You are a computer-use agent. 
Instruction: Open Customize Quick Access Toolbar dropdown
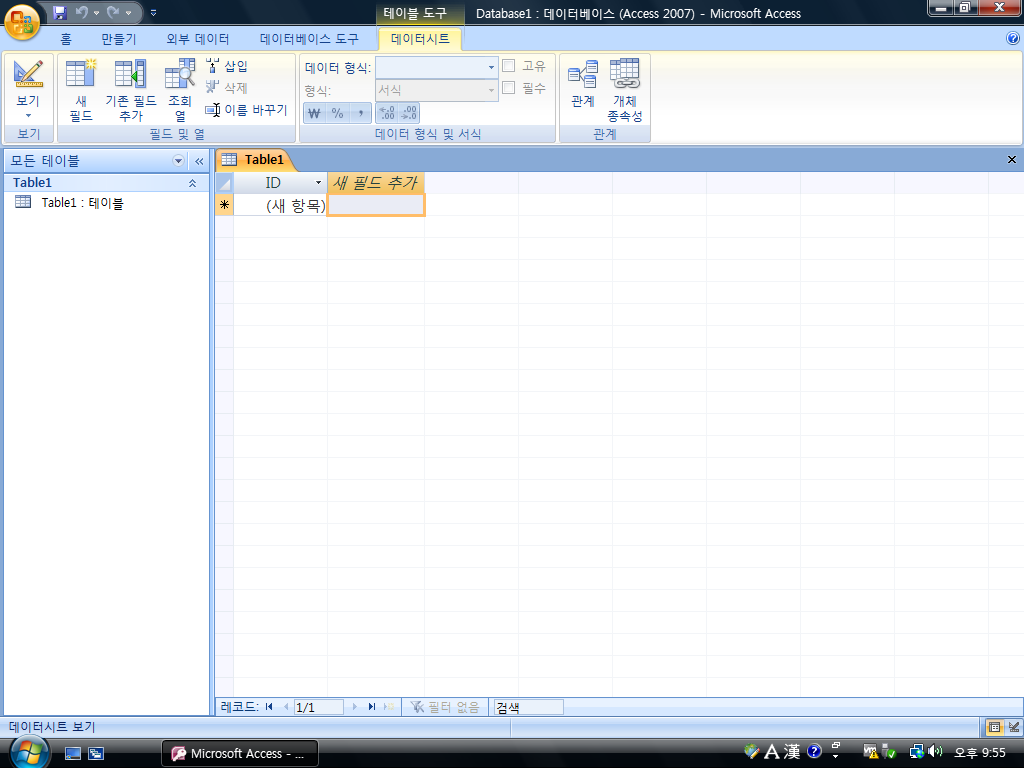coord(153,12)
